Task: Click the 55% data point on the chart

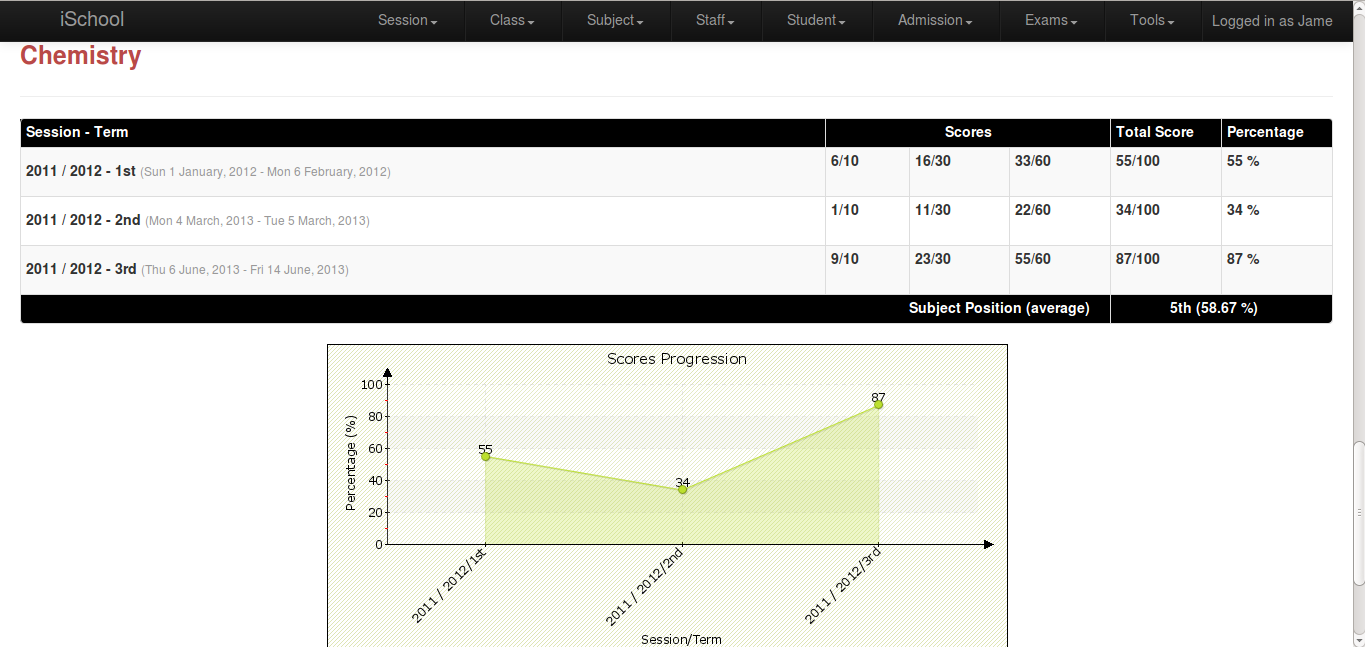Action: pyautogui.click(x=485, y=456)
